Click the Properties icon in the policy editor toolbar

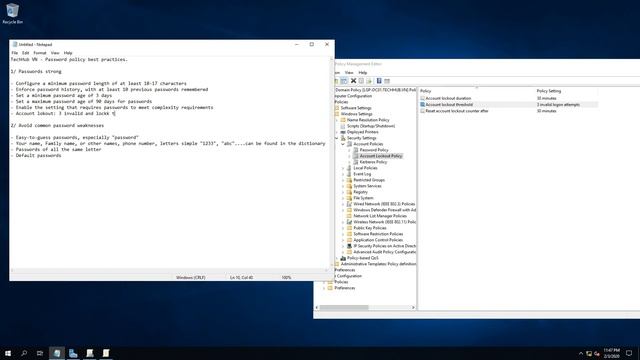pyautogui.click(x=361, y=81)
